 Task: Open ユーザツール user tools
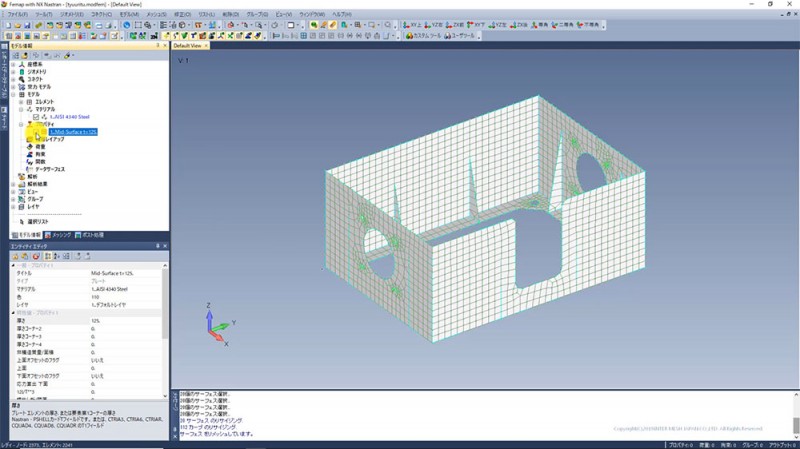coord(460,36)
